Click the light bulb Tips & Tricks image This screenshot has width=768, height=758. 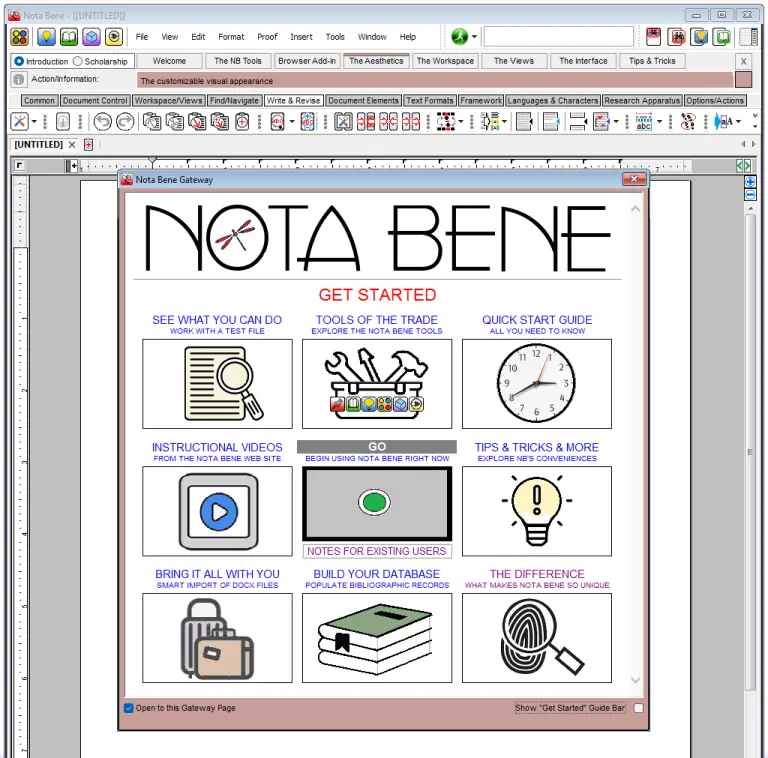tap(536, 511)
